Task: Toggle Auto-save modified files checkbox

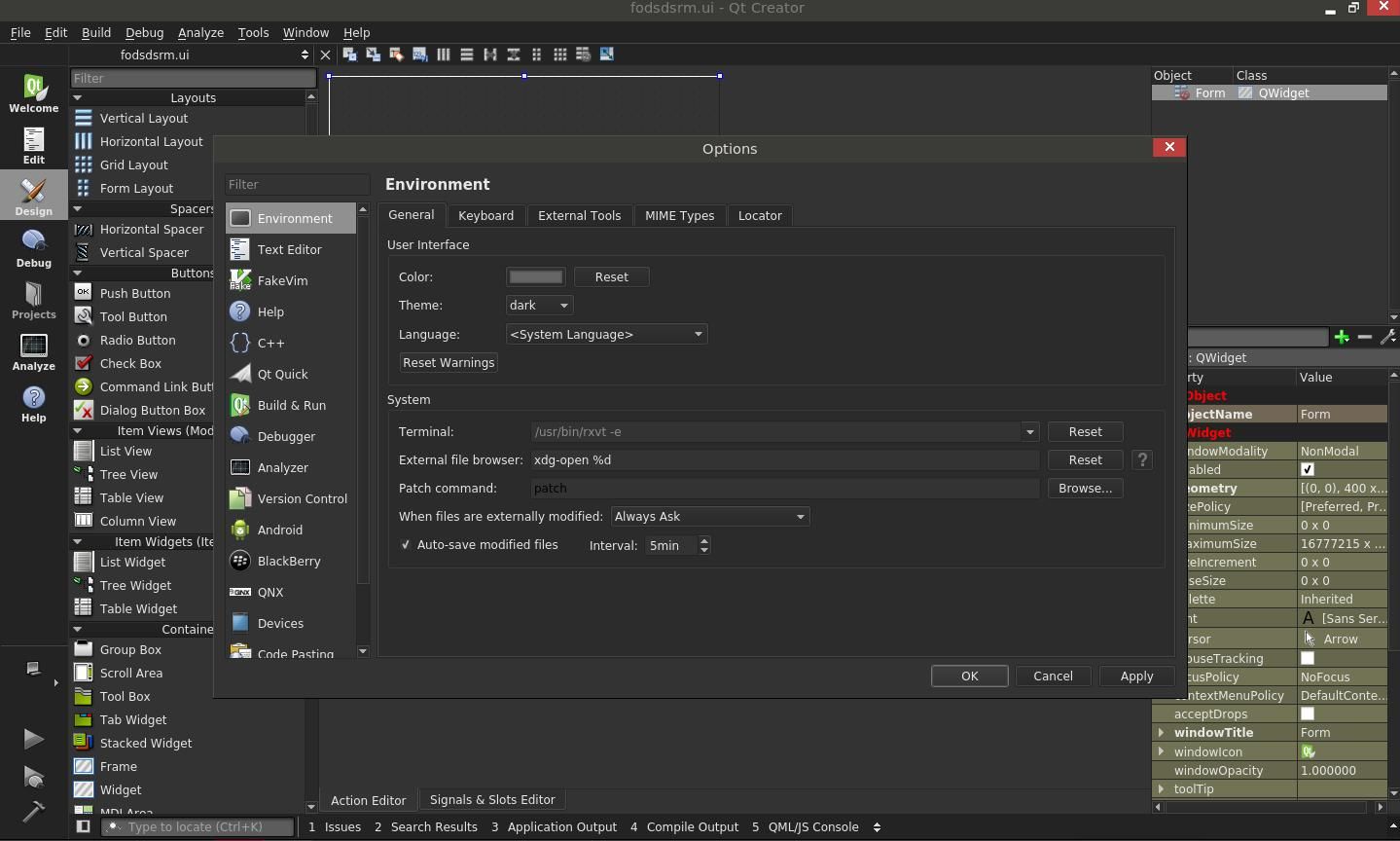Action: (x=406, y=545)
